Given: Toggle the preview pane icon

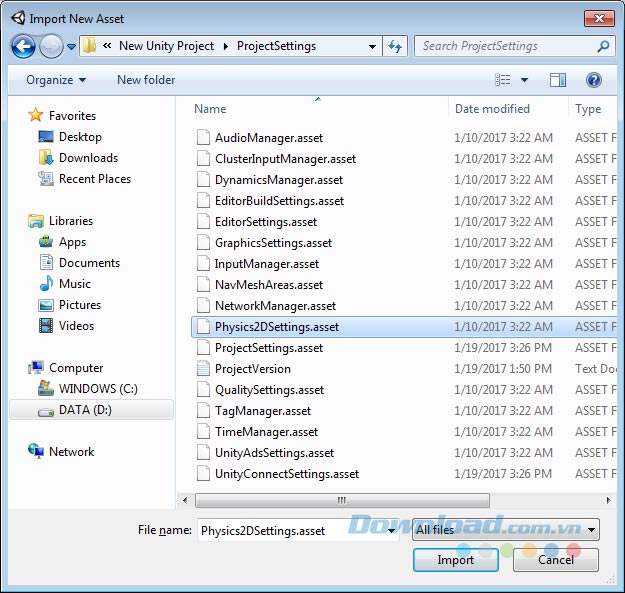Looking at the screenshot, I should 558,80.
